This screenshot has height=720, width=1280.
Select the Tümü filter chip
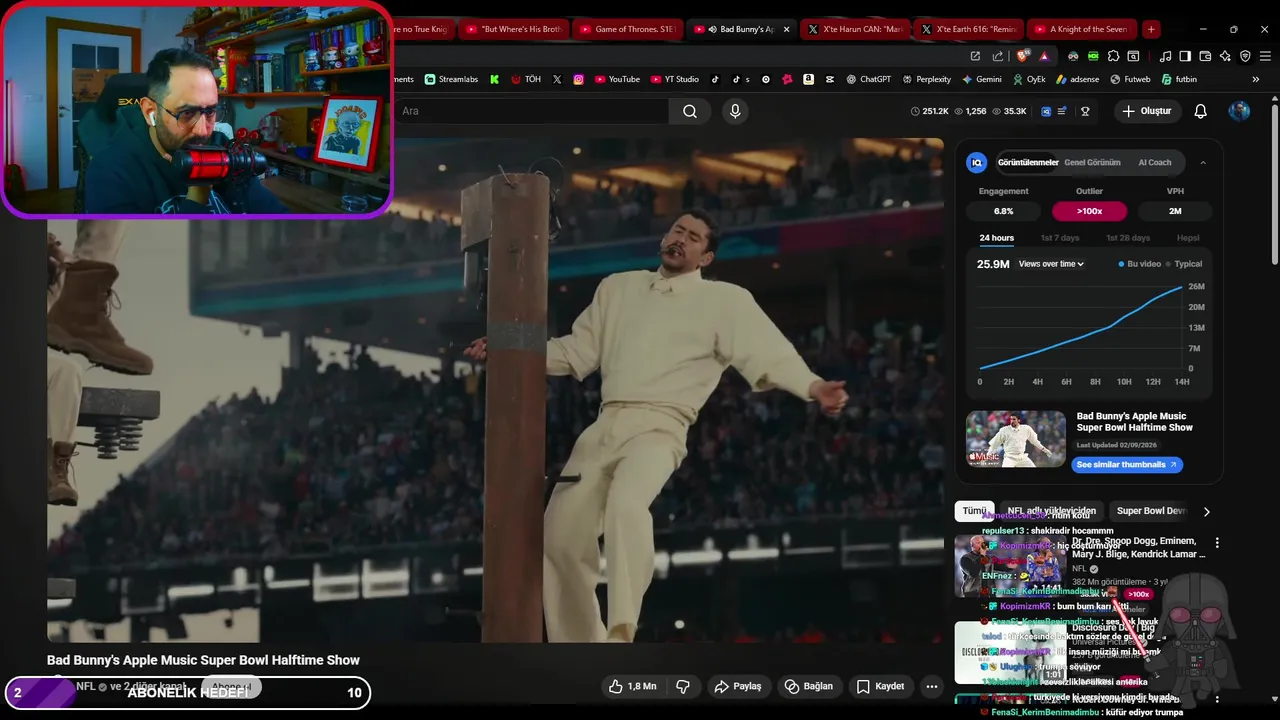[974, 511]
